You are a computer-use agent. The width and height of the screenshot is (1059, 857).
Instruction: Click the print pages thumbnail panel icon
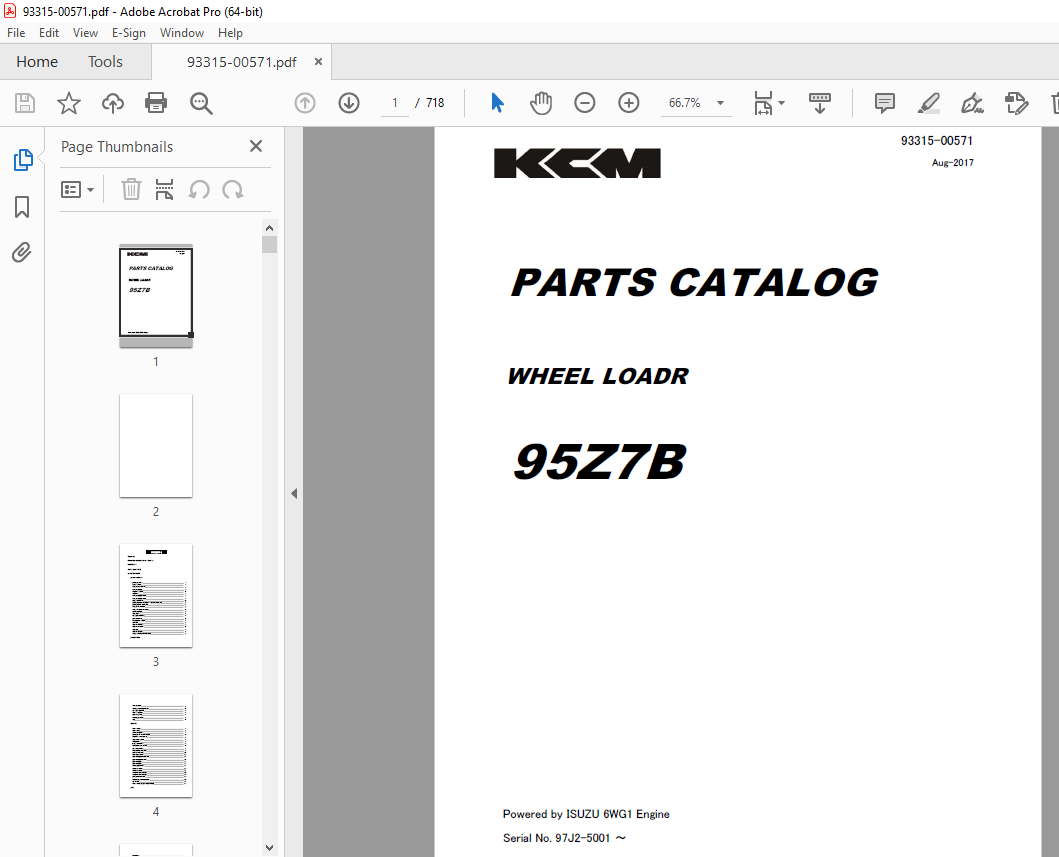pos(164,190)
